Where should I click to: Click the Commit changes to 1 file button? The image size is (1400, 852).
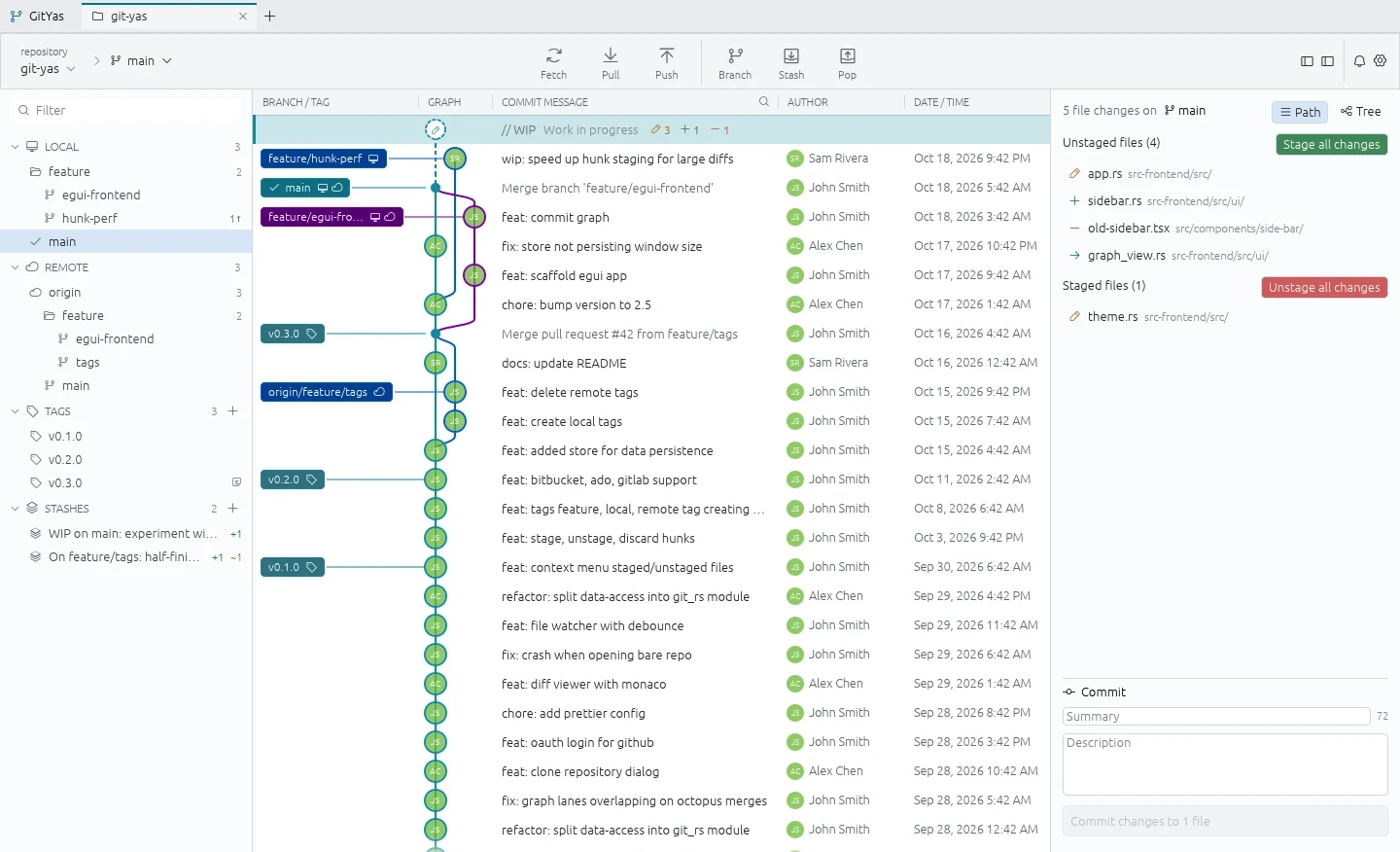tap(1225, 821)
